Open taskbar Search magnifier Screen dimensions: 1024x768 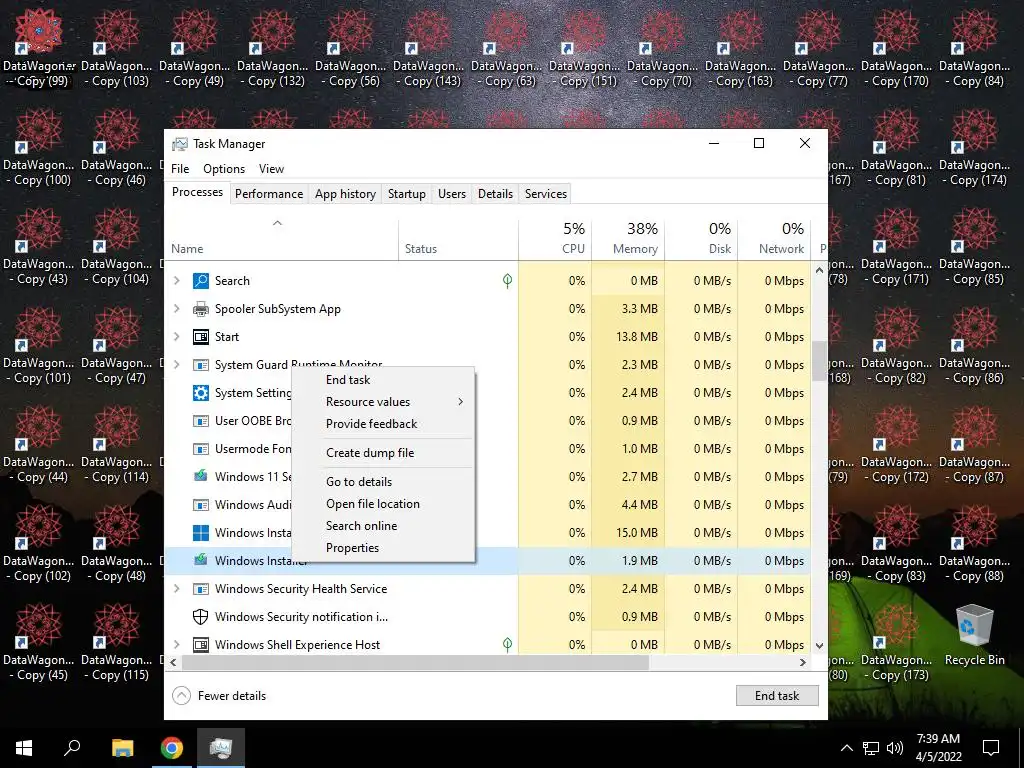[72, 747]
